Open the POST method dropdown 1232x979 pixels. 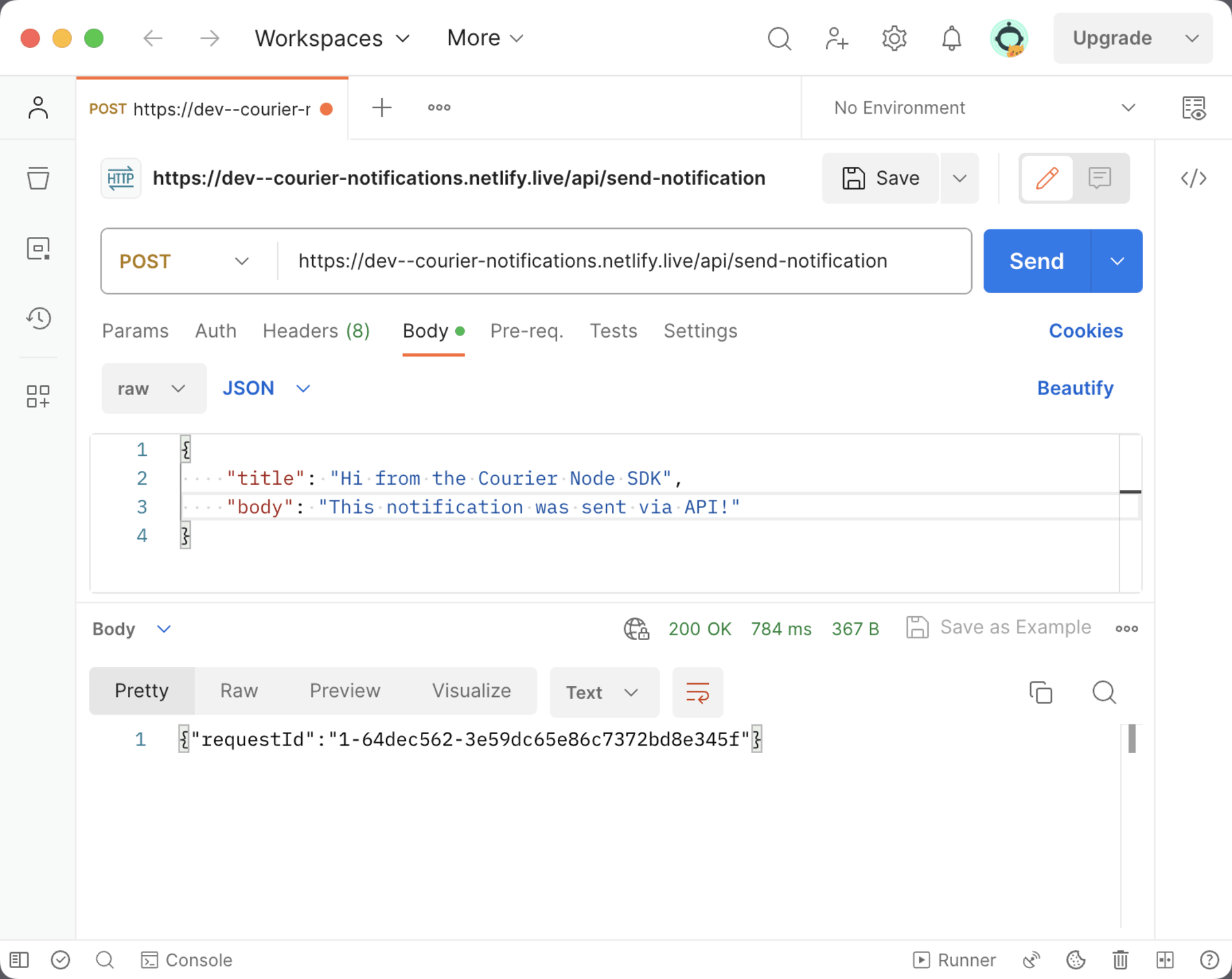pos(184,261)
